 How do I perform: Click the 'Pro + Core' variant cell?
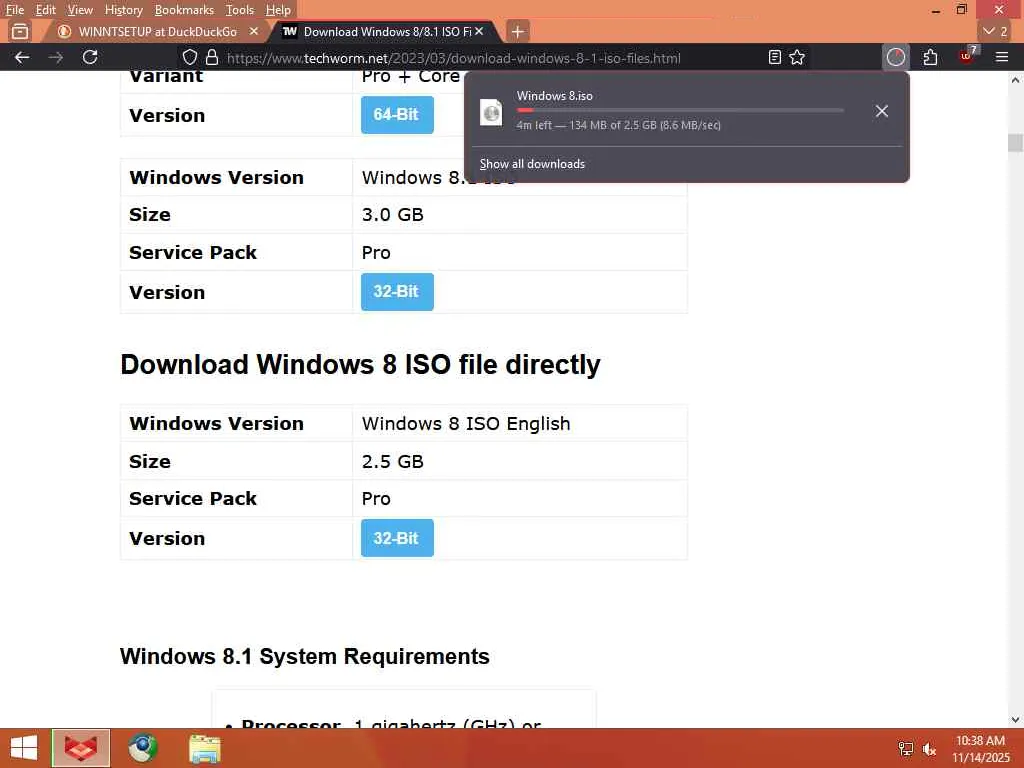tap(411, 76)
